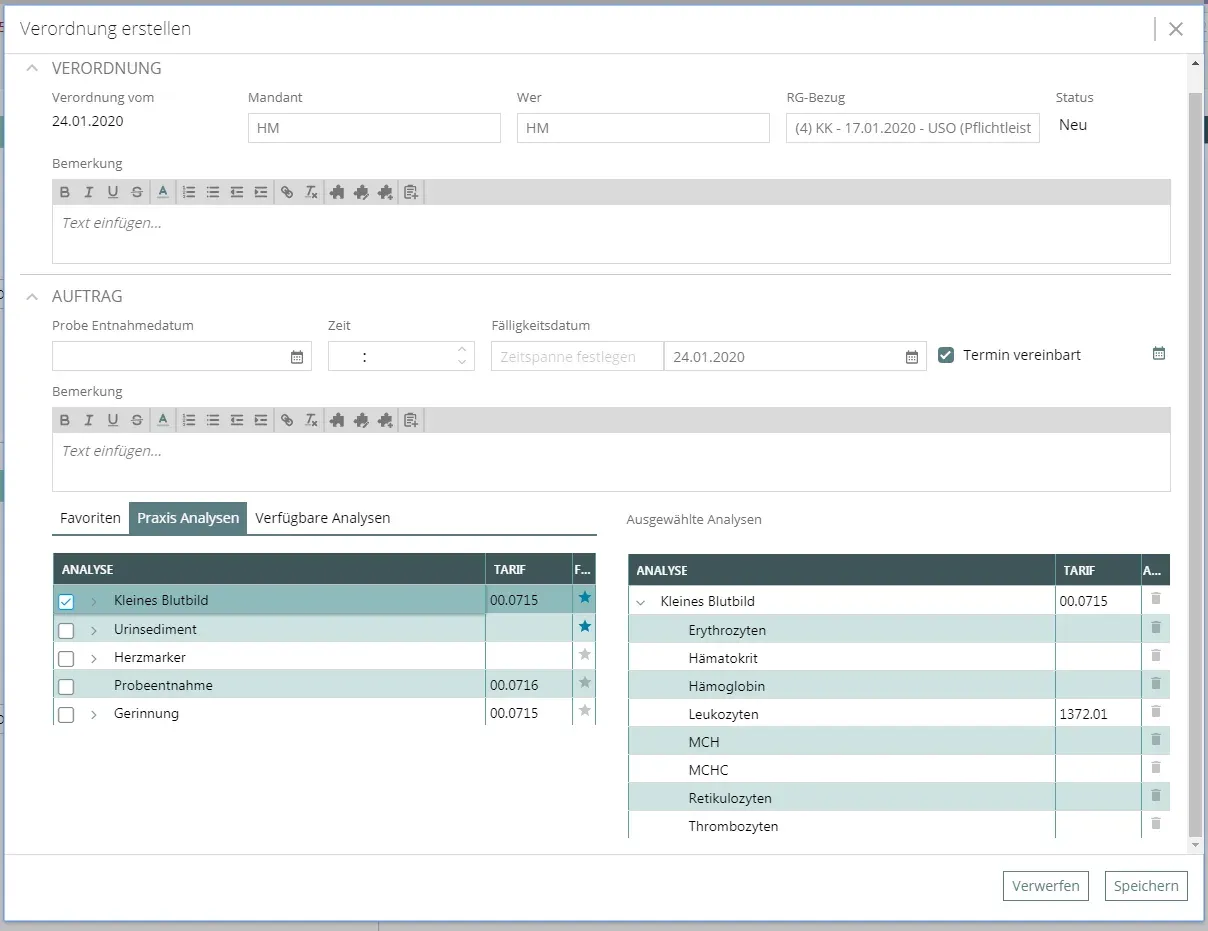Check the Urinsediment checkbox
This screenshot has width=1208, height=931.
(66, 631)
